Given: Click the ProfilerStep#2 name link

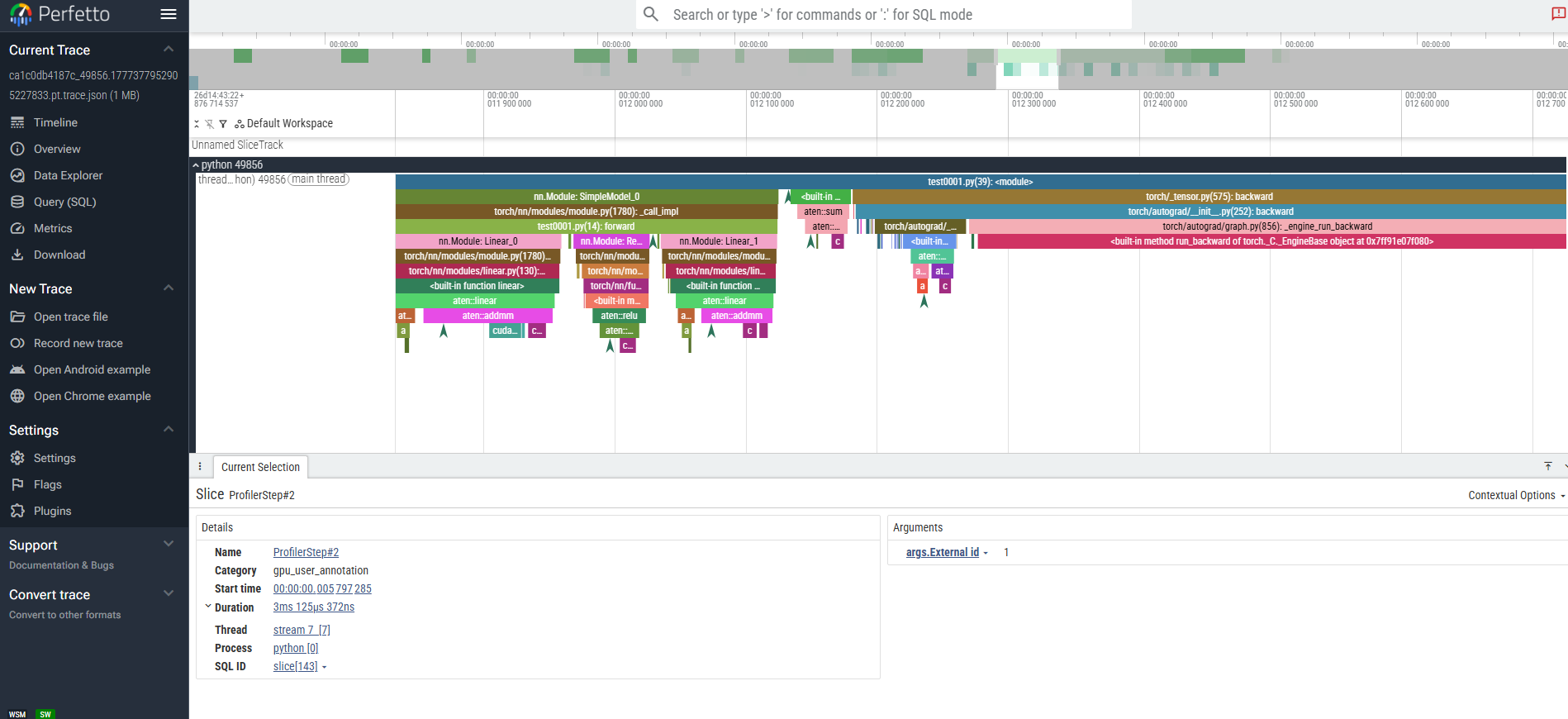Looking at the screenshot, I should tap(306, 552).
